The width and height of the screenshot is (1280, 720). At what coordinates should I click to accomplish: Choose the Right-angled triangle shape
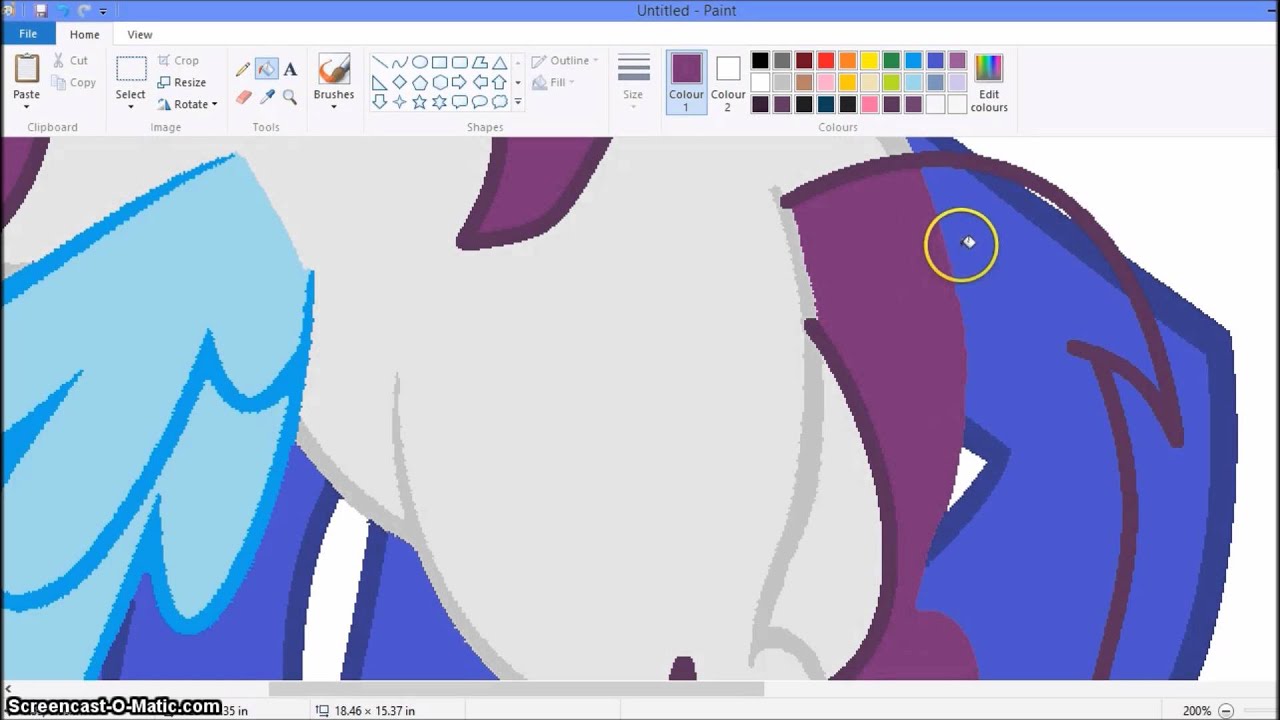click(380, 82)
